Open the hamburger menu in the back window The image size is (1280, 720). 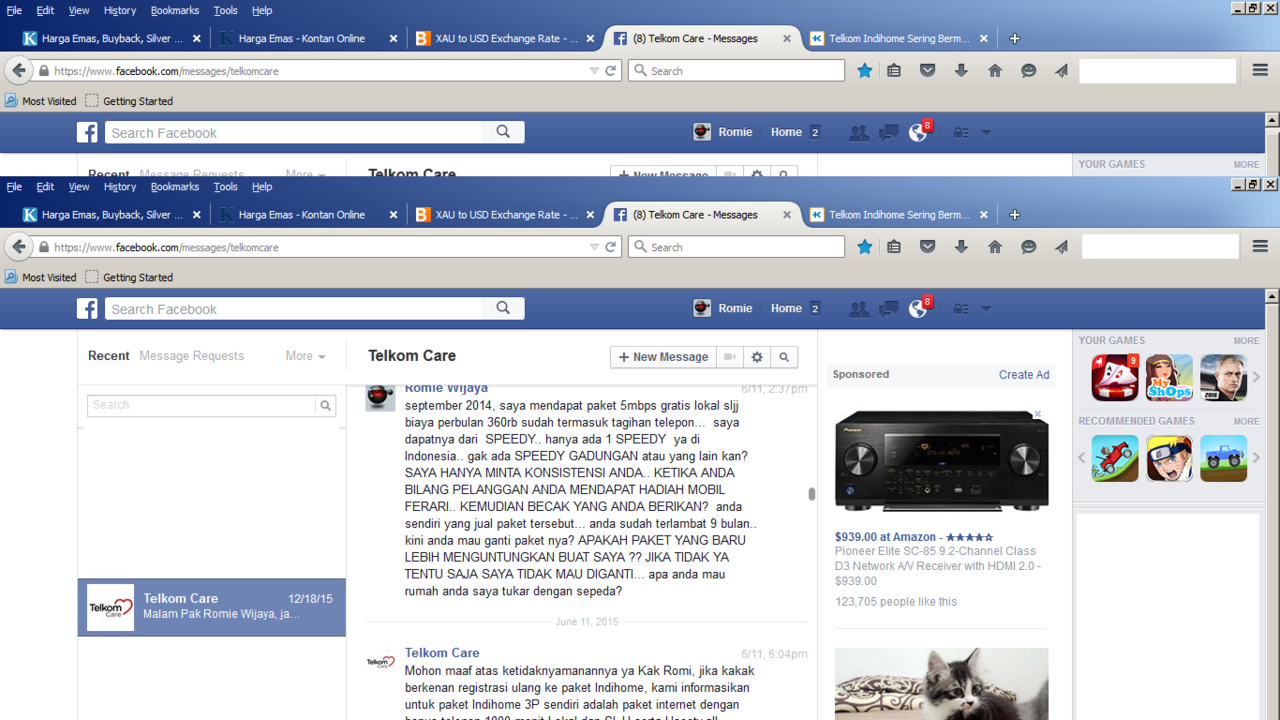pos(1260,71)
